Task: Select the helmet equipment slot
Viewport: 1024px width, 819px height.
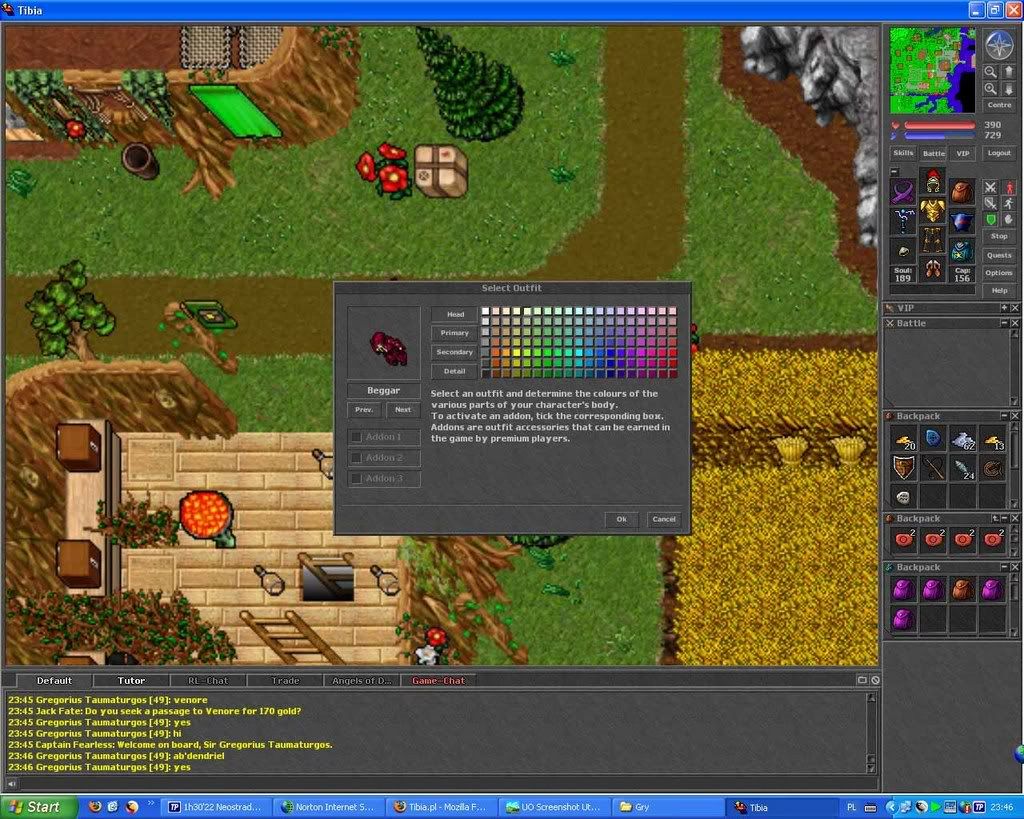Action: point(933,180)
